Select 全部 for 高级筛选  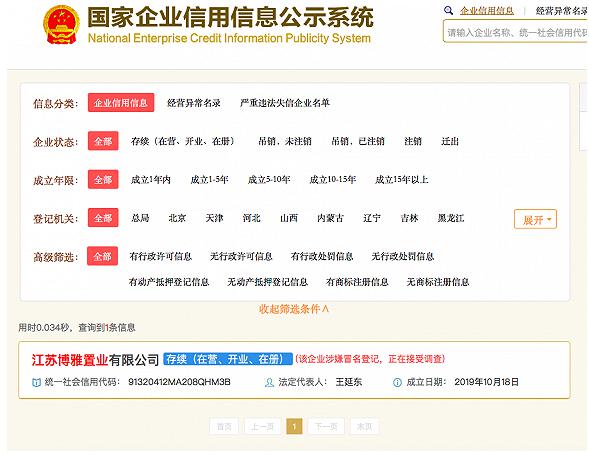pyautogui.click(x=103, y=256)
